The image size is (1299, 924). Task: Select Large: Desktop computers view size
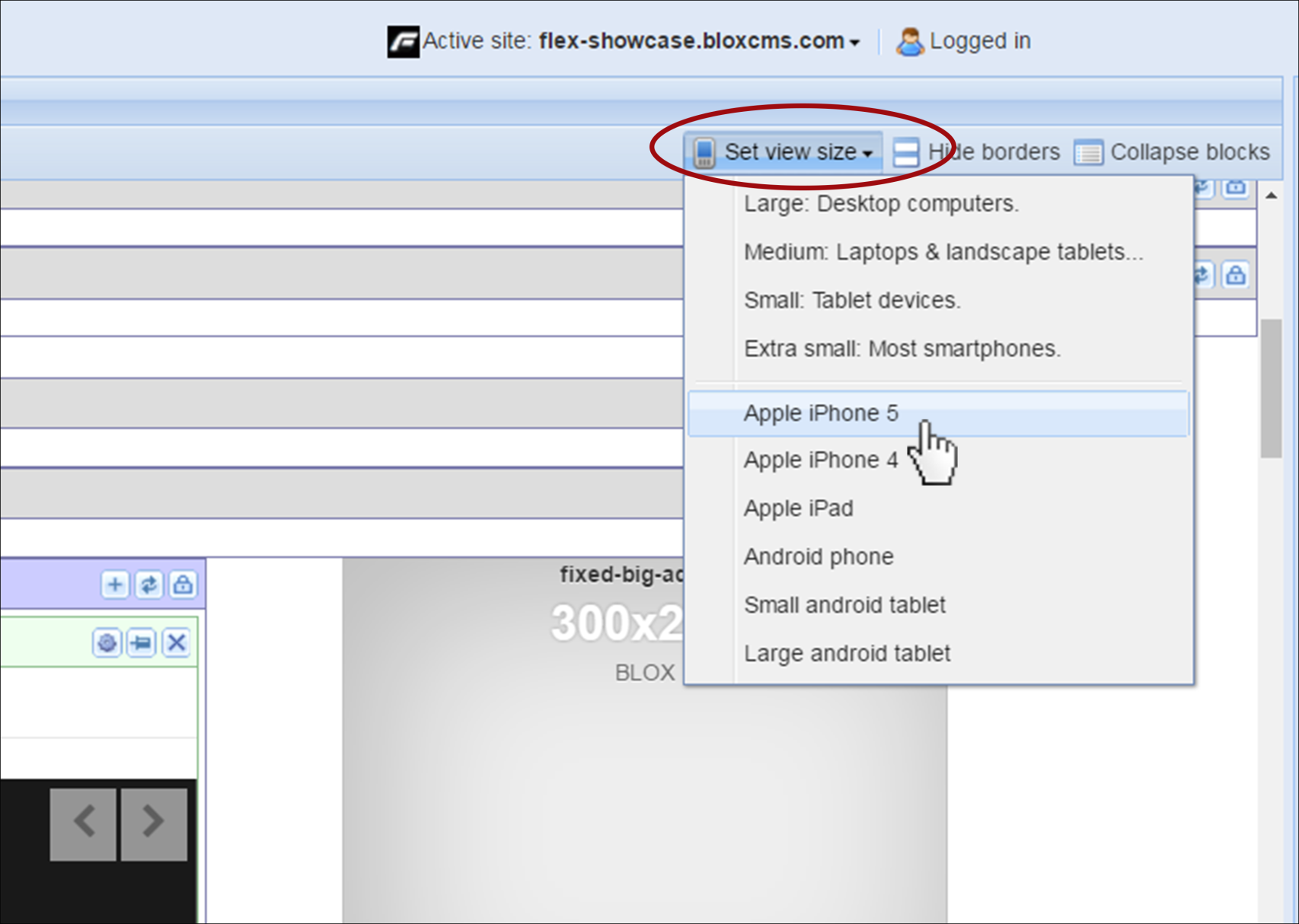tap(939, 204)
